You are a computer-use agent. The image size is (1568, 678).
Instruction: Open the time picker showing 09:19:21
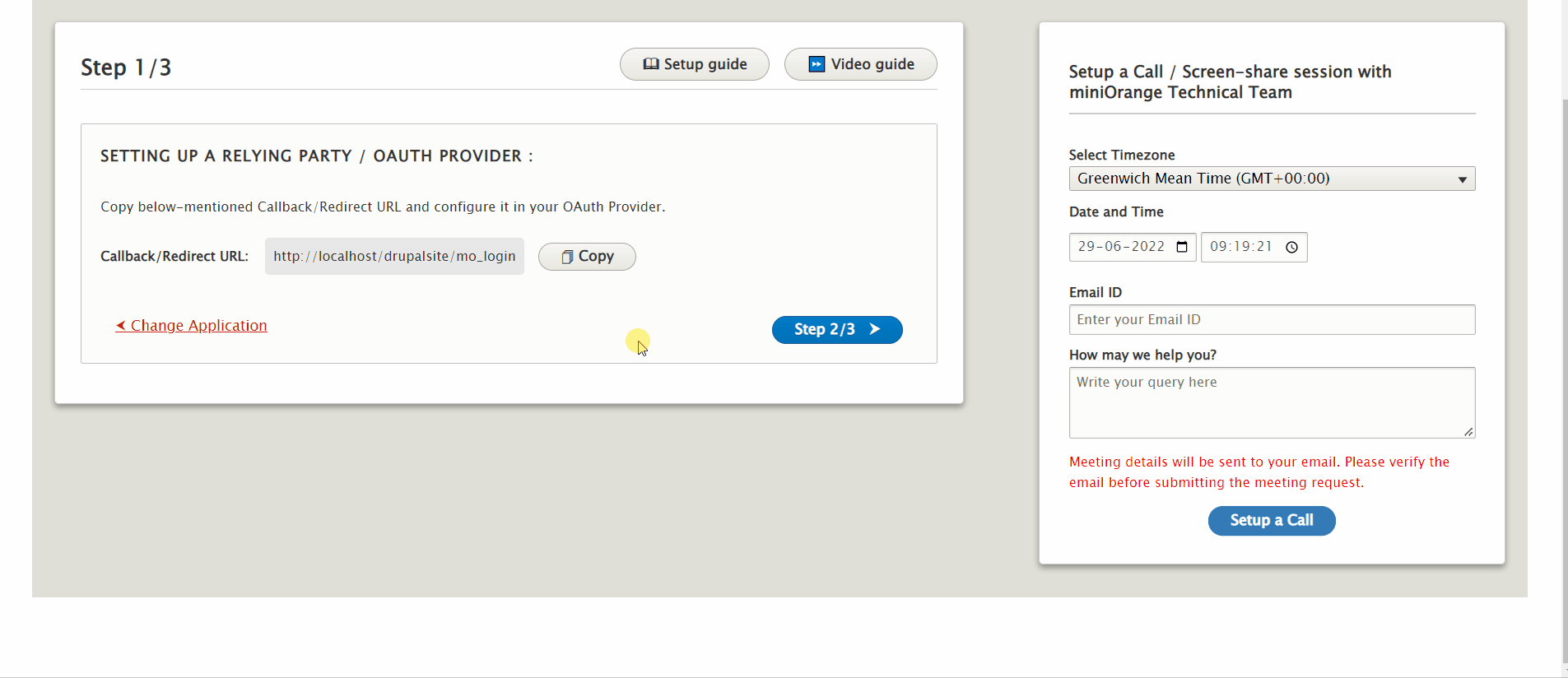tap(1245, 247)
